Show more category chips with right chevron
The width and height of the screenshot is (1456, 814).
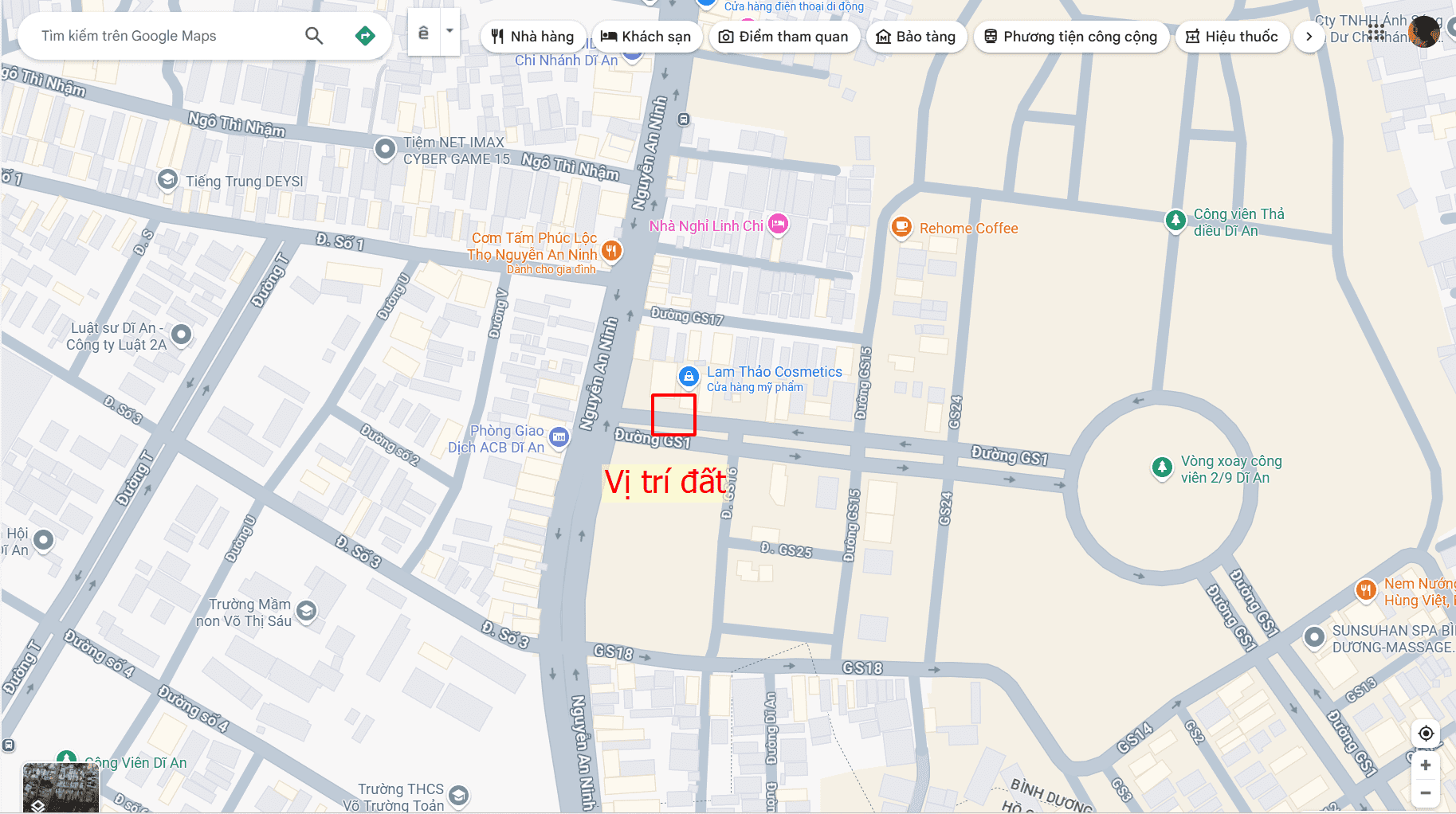[1309, 37]
